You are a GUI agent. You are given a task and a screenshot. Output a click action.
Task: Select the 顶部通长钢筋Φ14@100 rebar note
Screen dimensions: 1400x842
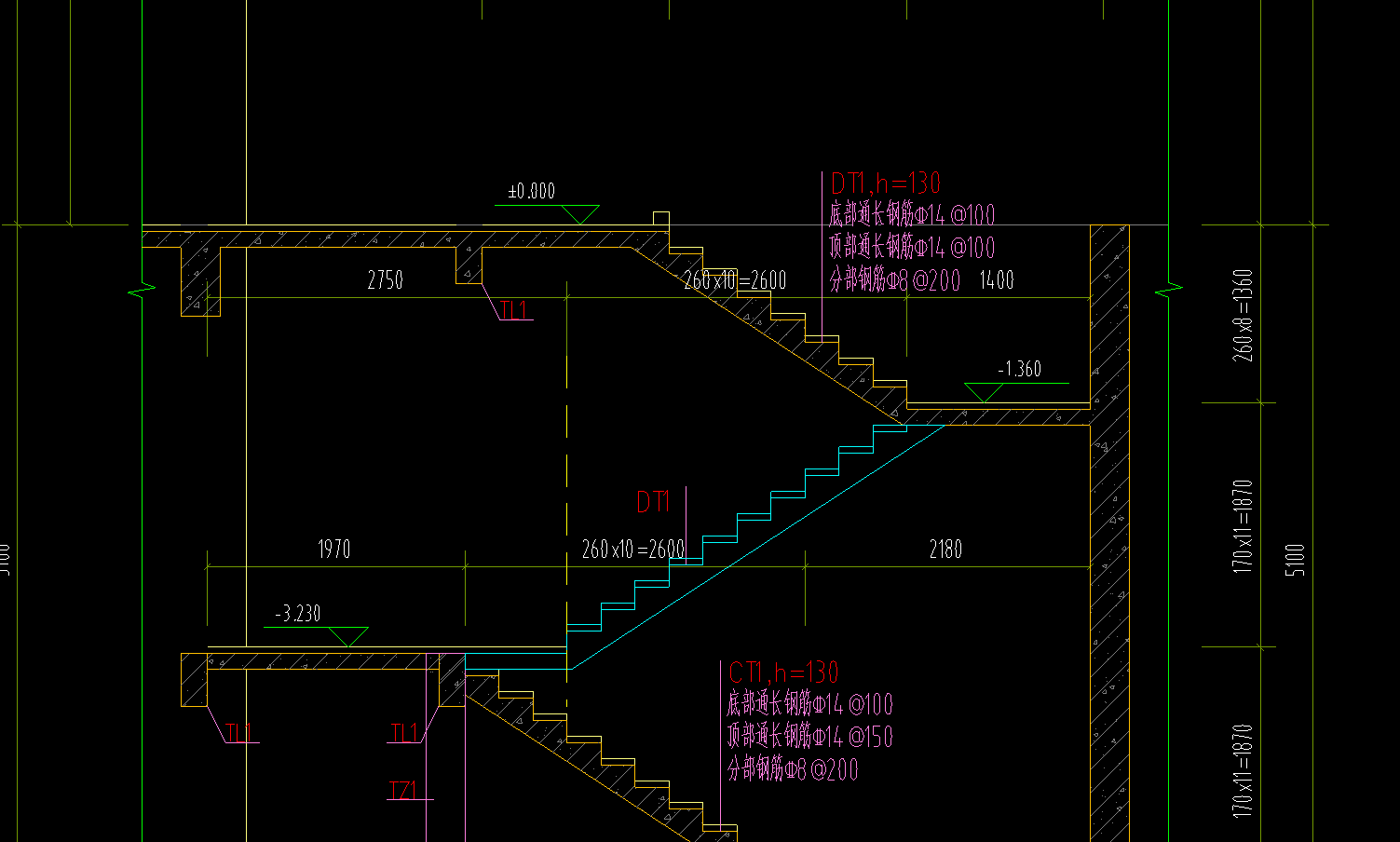coord(912,248)
